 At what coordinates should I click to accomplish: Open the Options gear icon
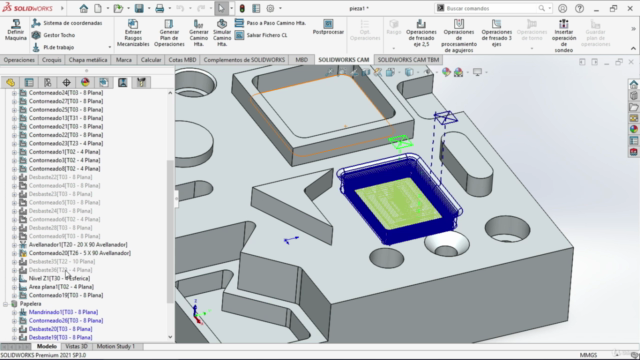click(270, 8)
